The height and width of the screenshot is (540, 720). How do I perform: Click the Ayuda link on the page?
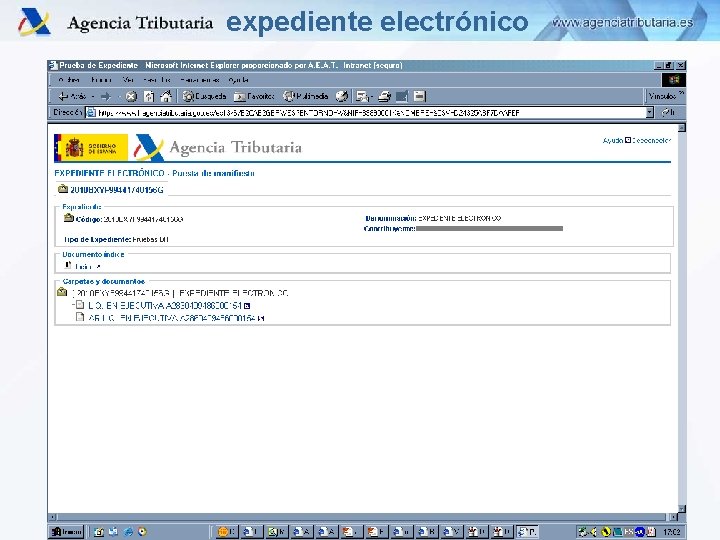tap(613, 140)
